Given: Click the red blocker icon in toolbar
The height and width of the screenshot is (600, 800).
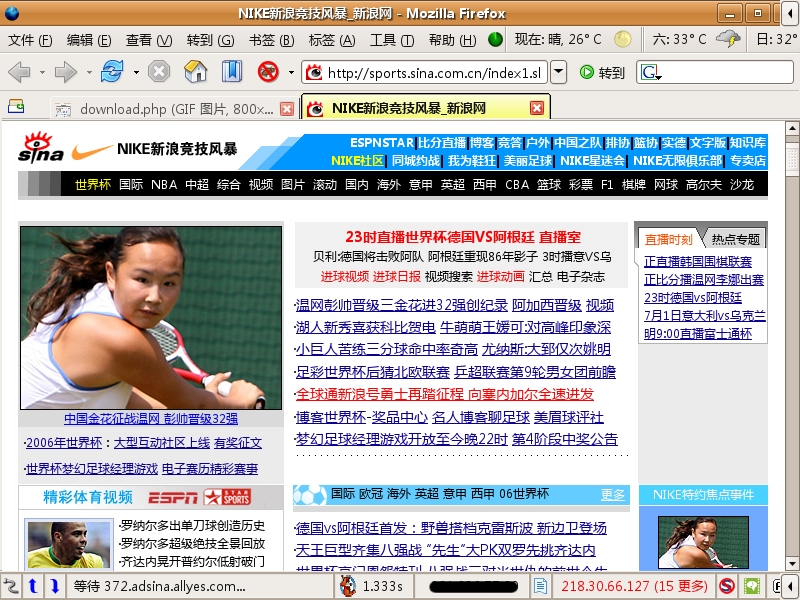Looking at the screenshot, I should [268, 71].
